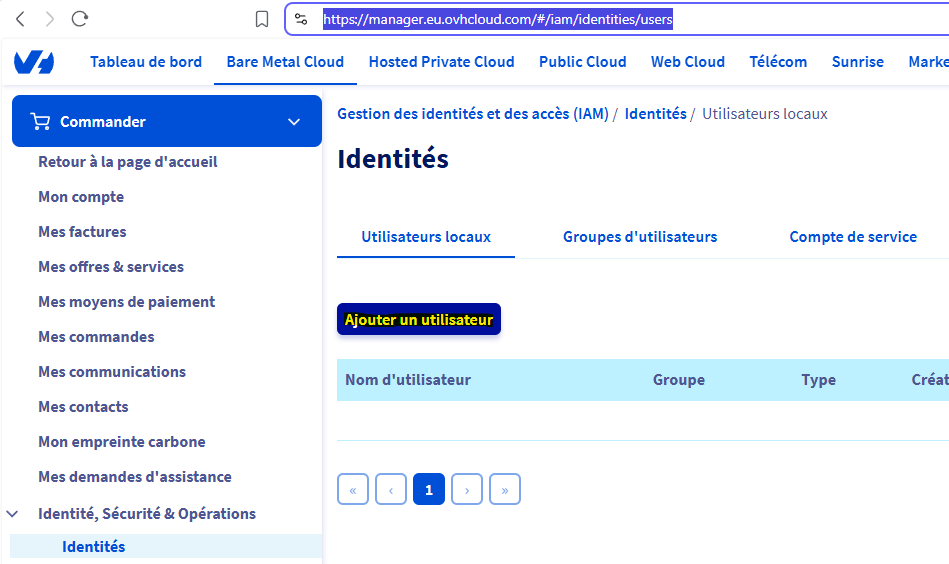The image size is (949, 564).
Task: Click Ajouter un utilisateur button
Action: pos(418,320)
